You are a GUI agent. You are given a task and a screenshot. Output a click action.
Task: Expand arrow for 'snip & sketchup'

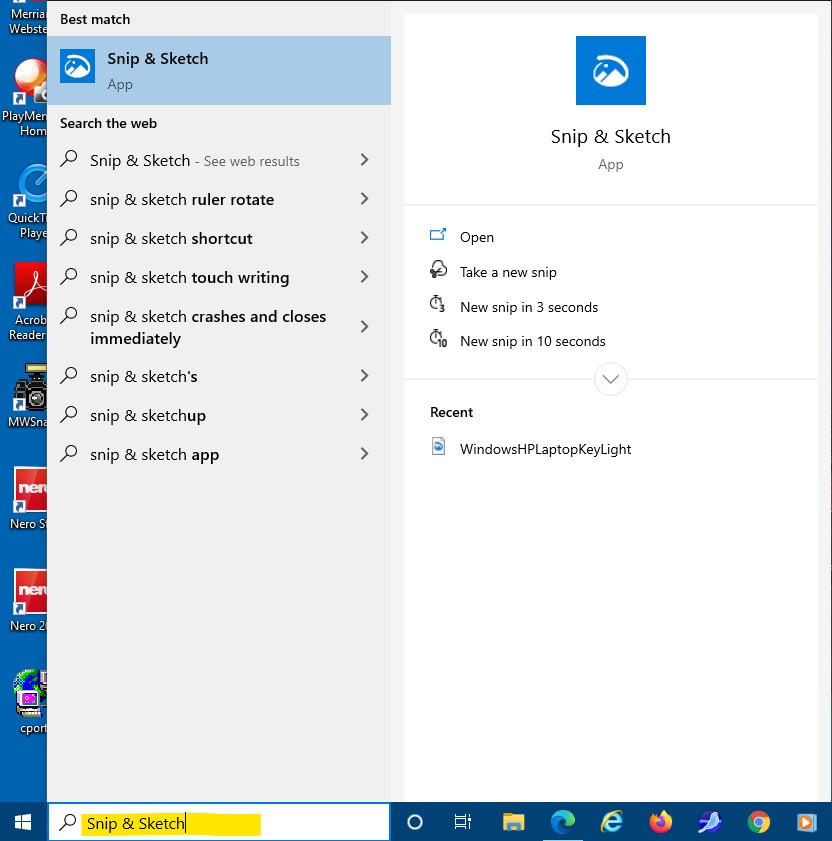tap(364, 415)
